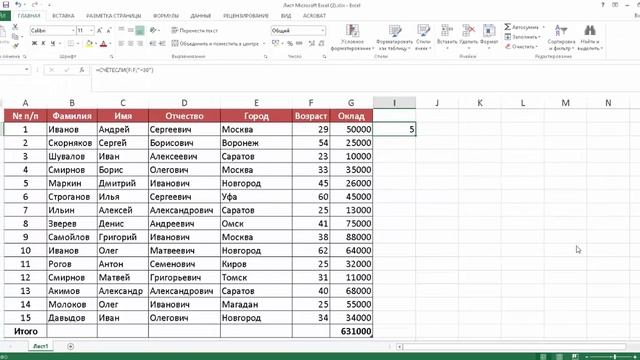Toggle Wrap Text (Перенести текст)
This screenshot has height=360, width=640.
194,31
